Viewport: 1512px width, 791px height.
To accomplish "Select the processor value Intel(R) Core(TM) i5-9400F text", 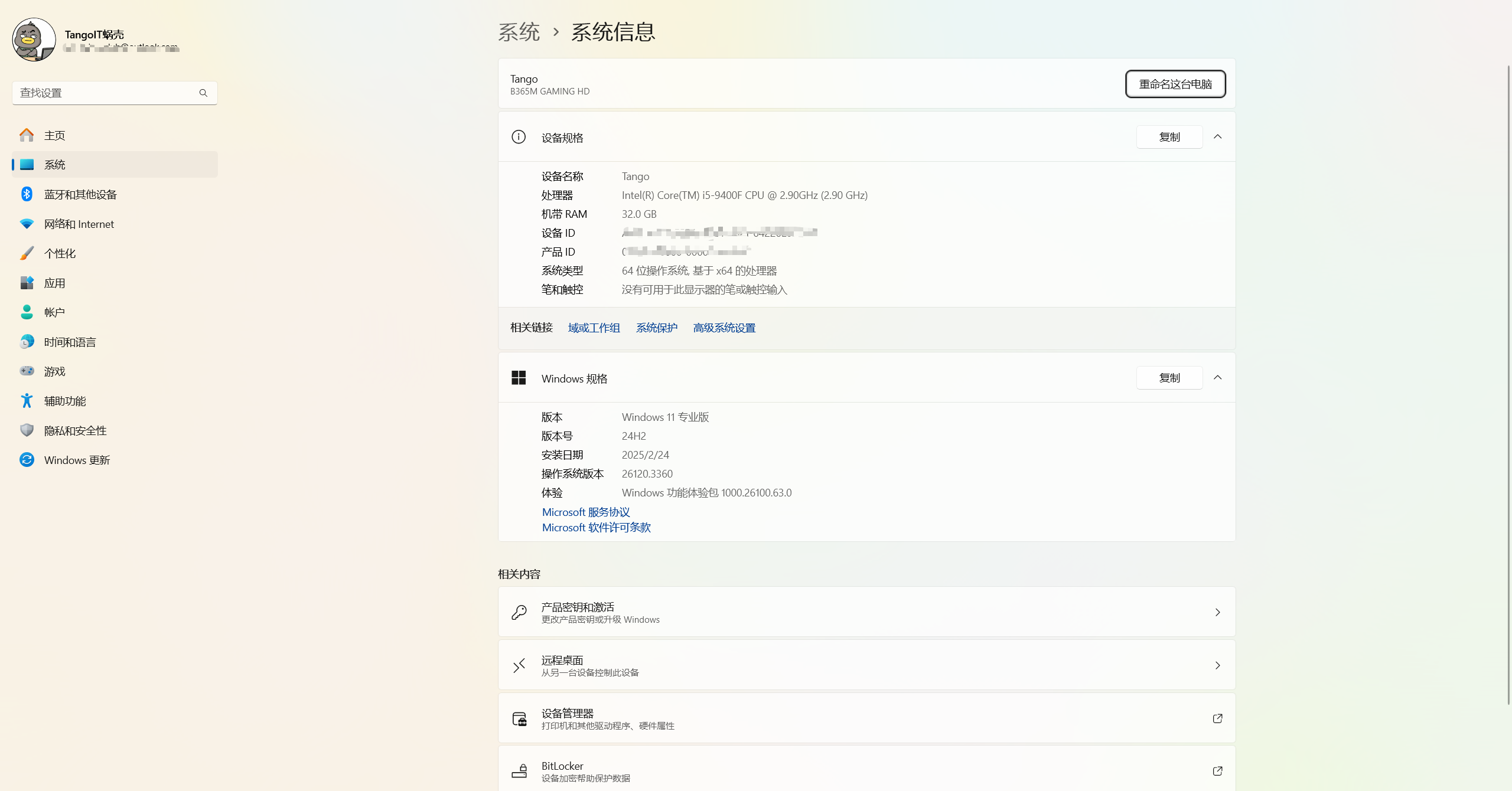I will pos(745,195).
